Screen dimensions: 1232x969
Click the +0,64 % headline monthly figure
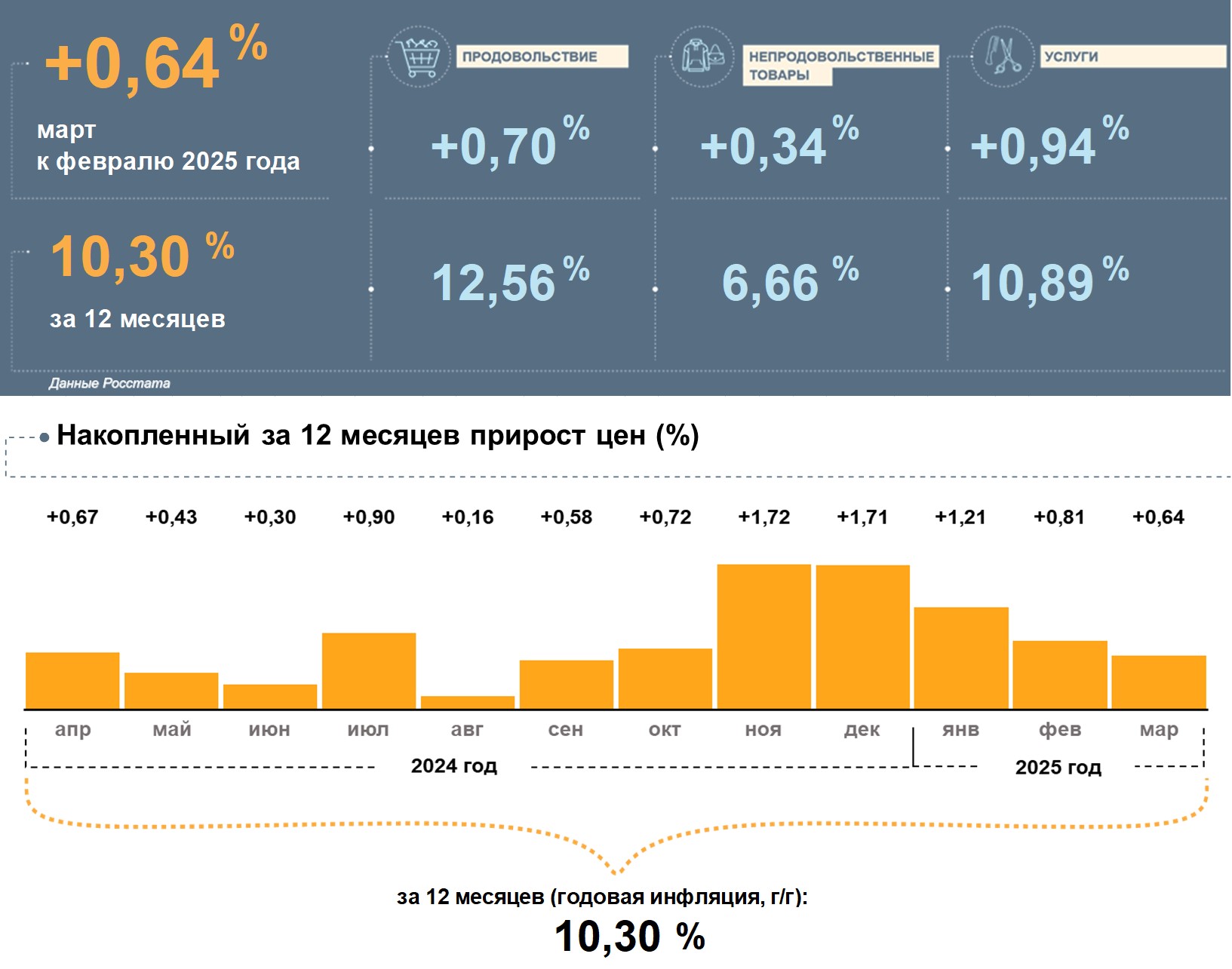pos(156,60)
